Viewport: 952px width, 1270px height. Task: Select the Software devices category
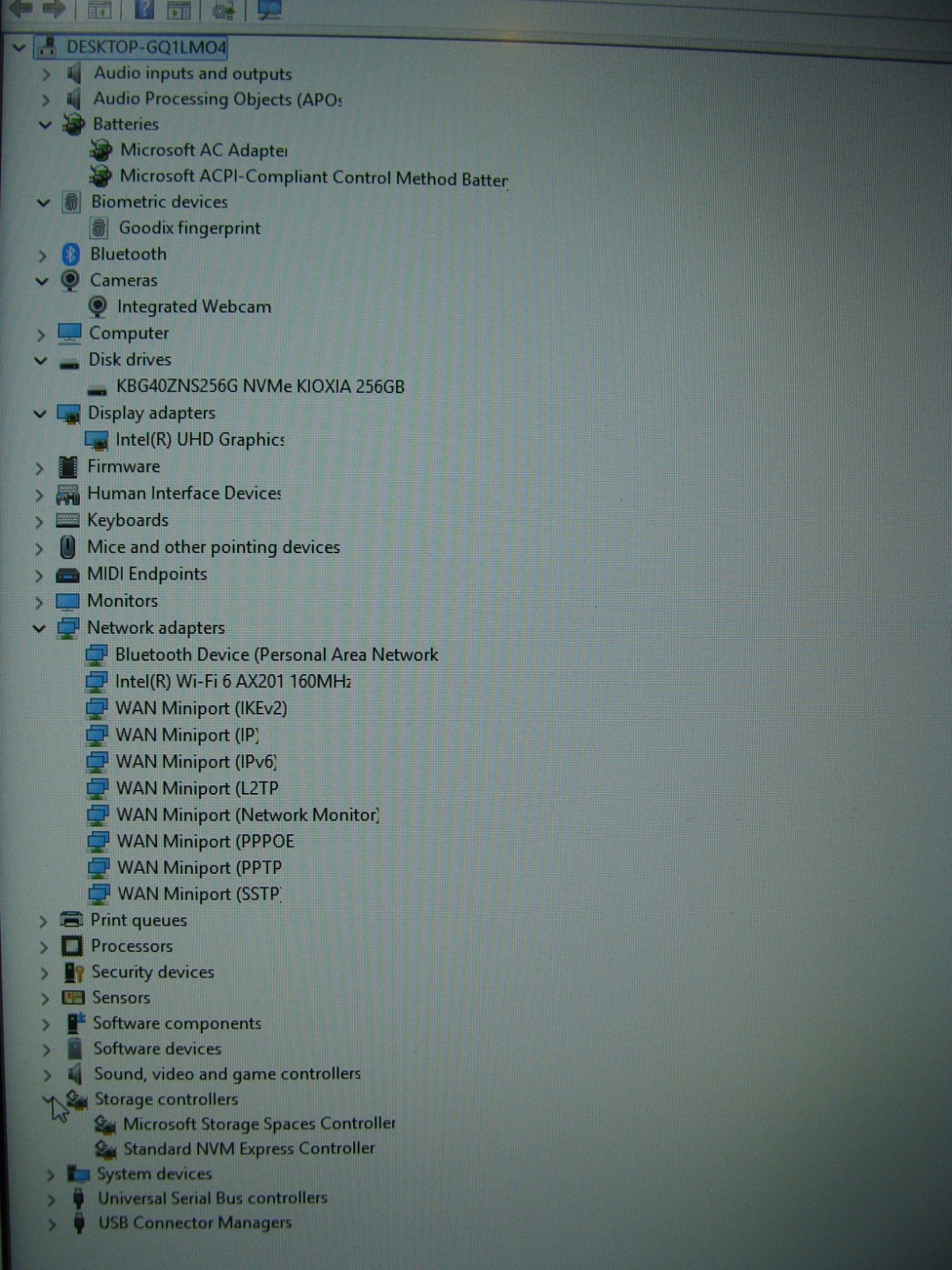157,1049
